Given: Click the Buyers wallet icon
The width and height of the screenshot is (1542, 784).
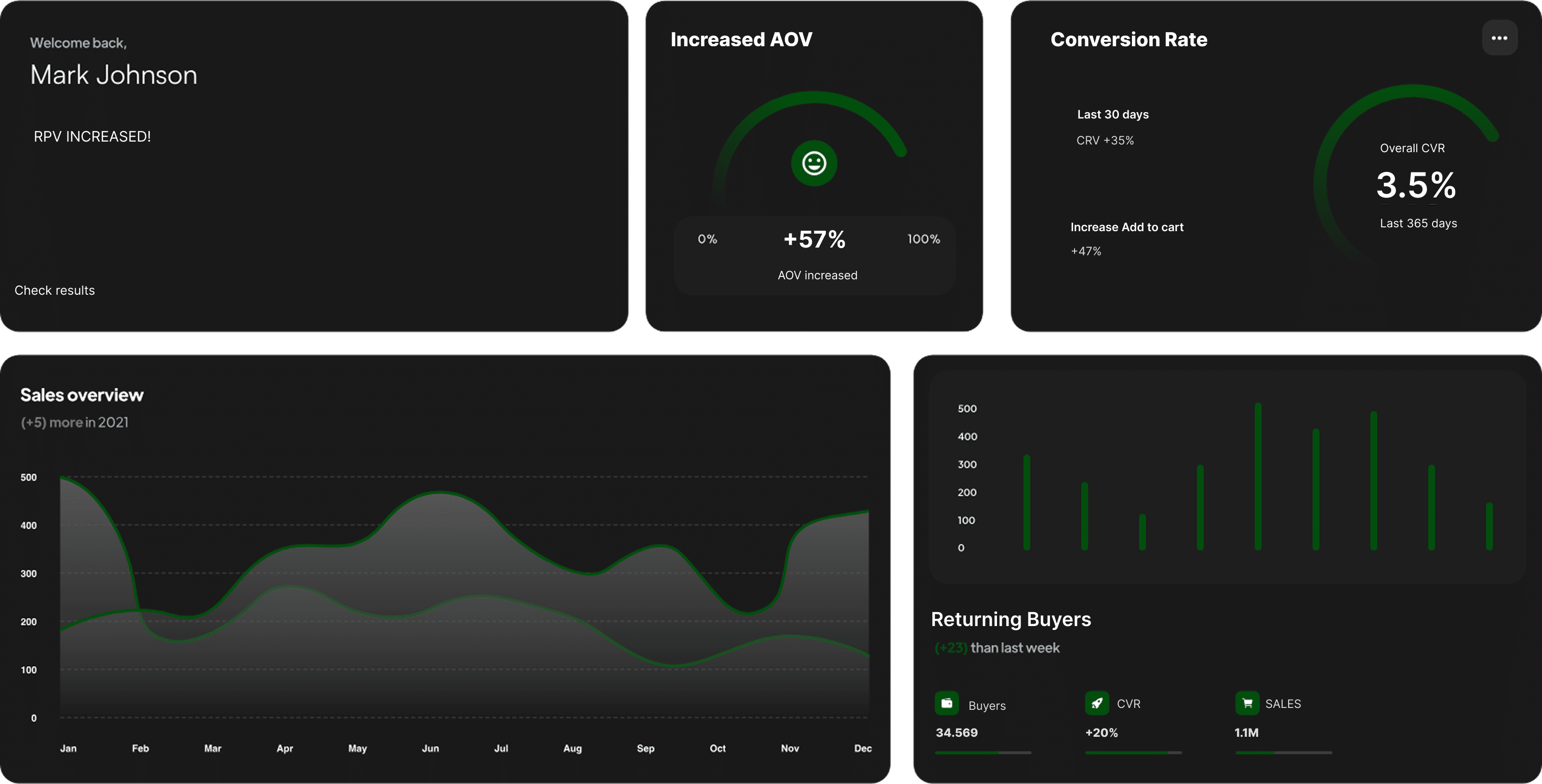Looking at the screenshot, I should (x=946, y=703).
